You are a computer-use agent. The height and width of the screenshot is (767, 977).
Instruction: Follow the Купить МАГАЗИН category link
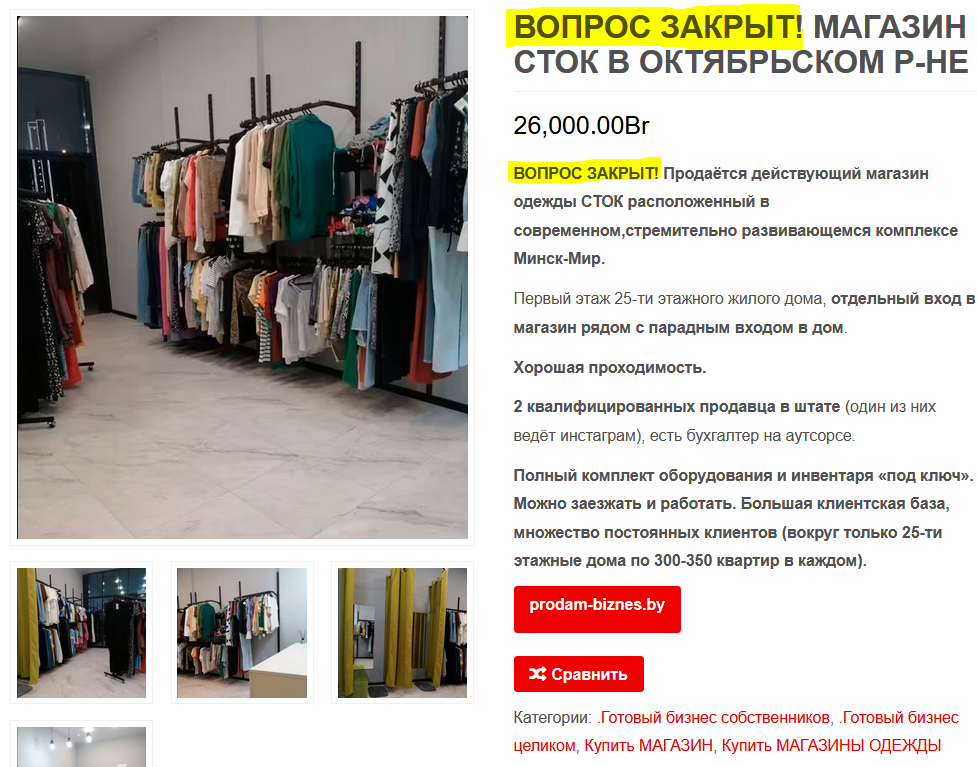click(648, 746)
